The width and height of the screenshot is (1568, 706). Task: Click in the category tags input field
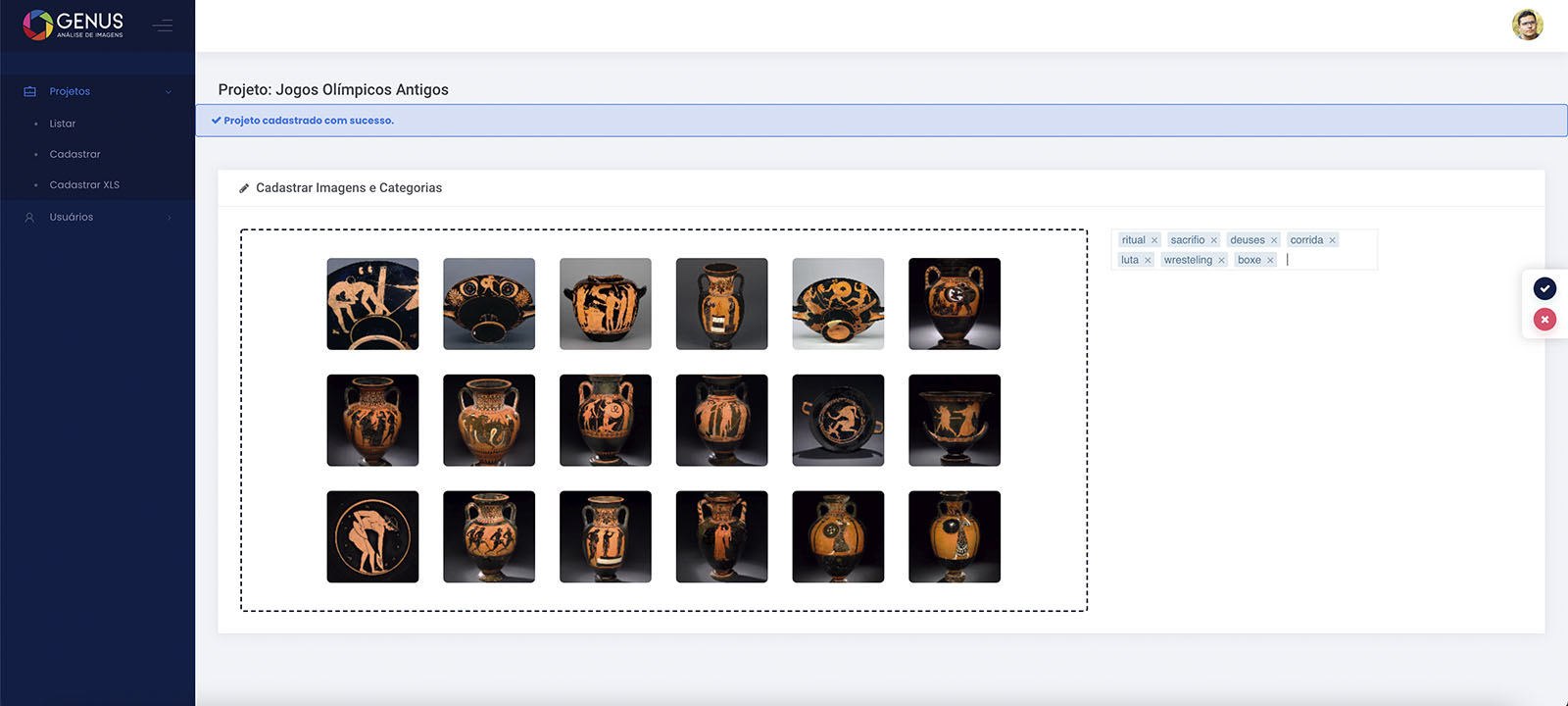pos(1323,261)
